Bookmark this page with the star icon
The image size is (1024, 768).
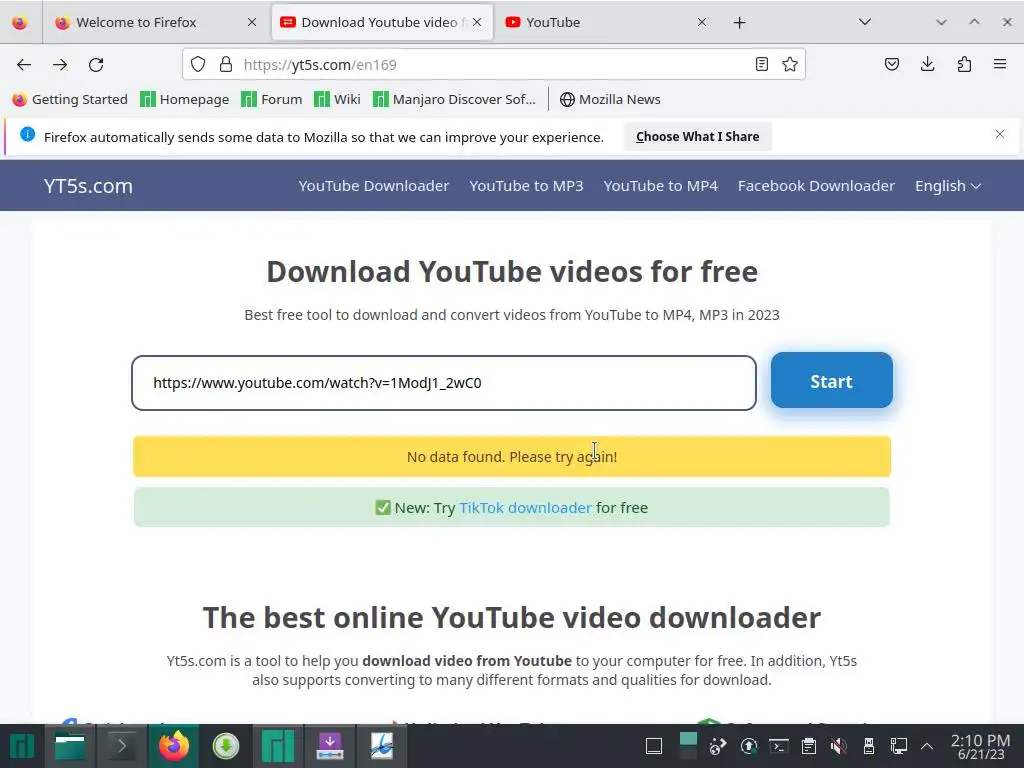[790, 64]
